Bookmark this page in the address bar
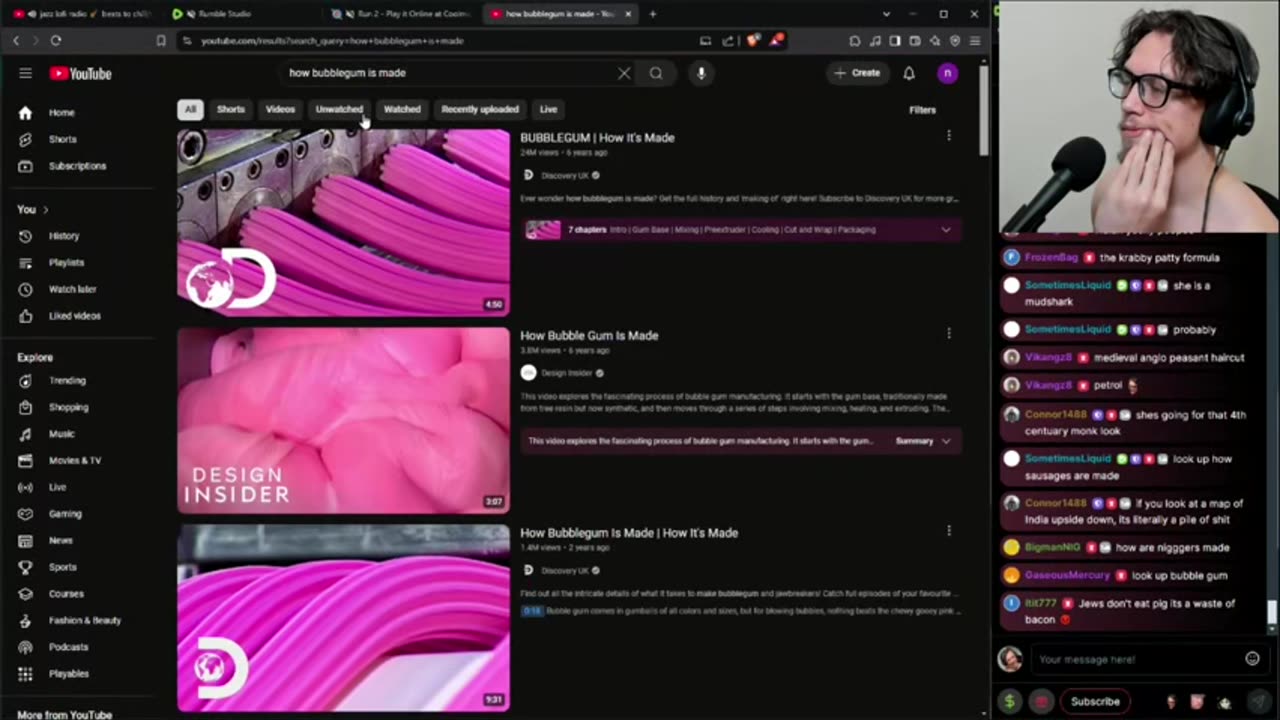The image size is (1280, 720). (x=161, y=41)
